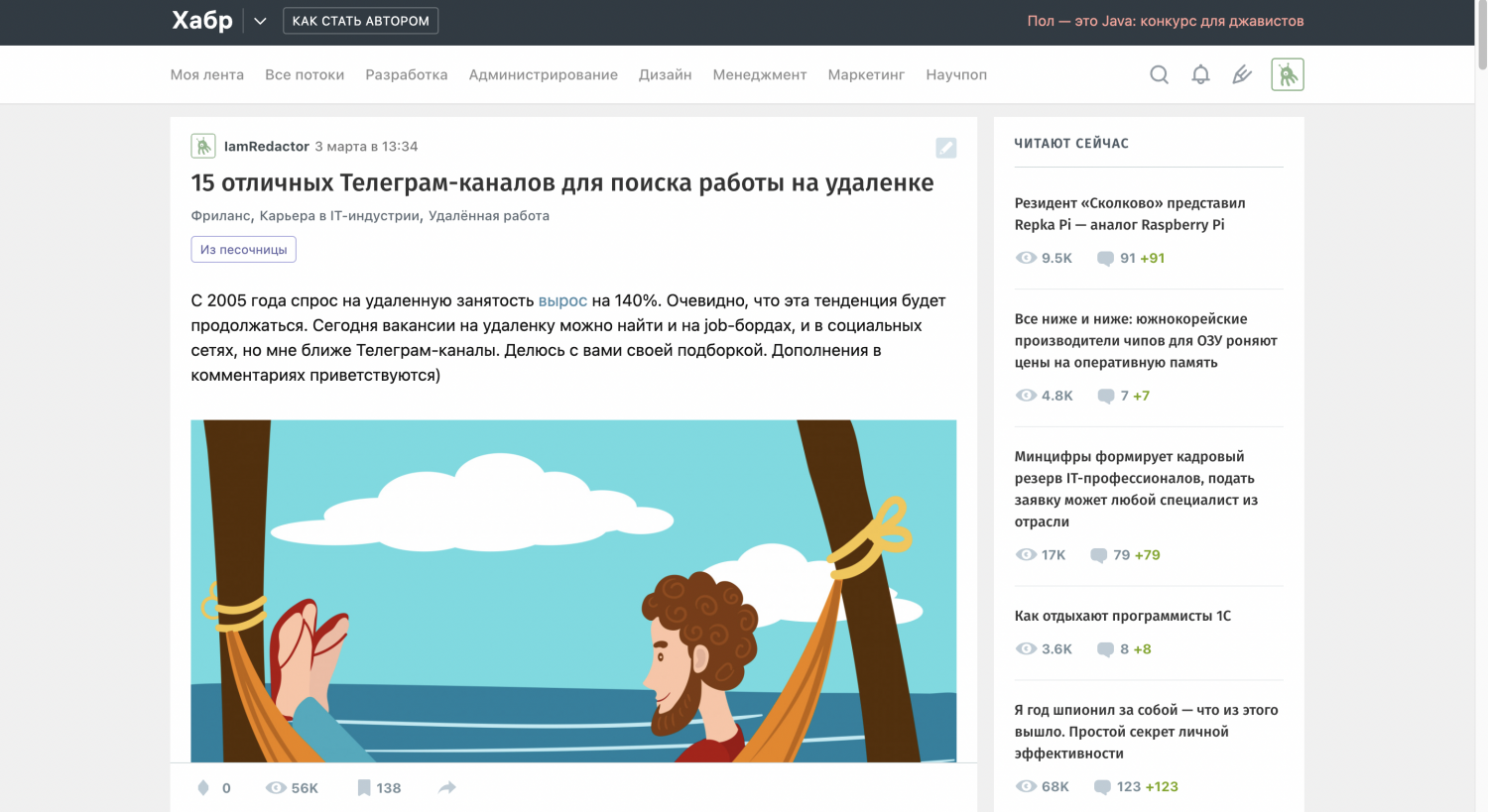Open the Java contest banner link

tap(1166, 20)
